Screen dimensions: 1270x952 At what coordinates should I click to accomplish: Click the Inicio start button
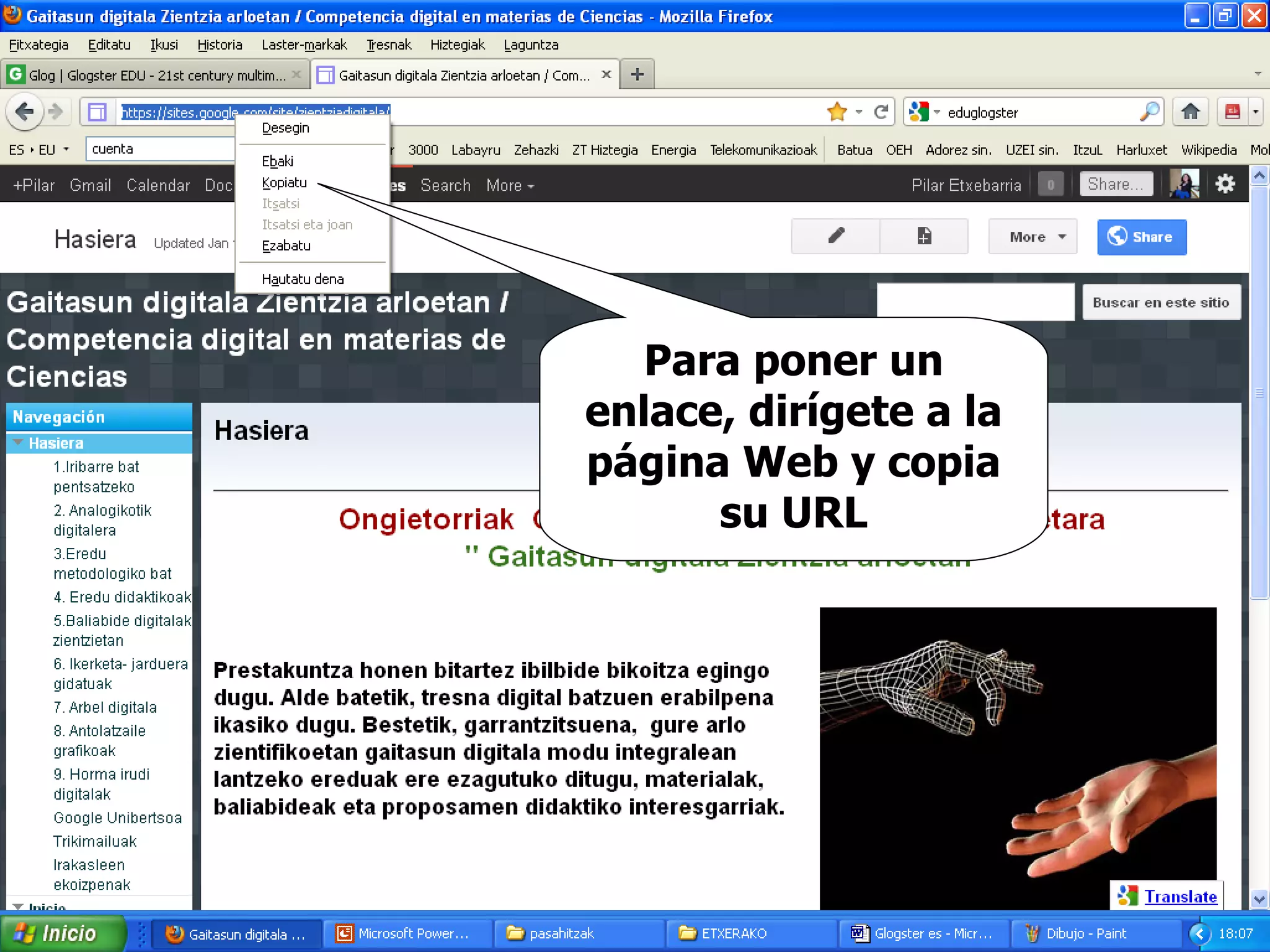[x=62, y=933]
